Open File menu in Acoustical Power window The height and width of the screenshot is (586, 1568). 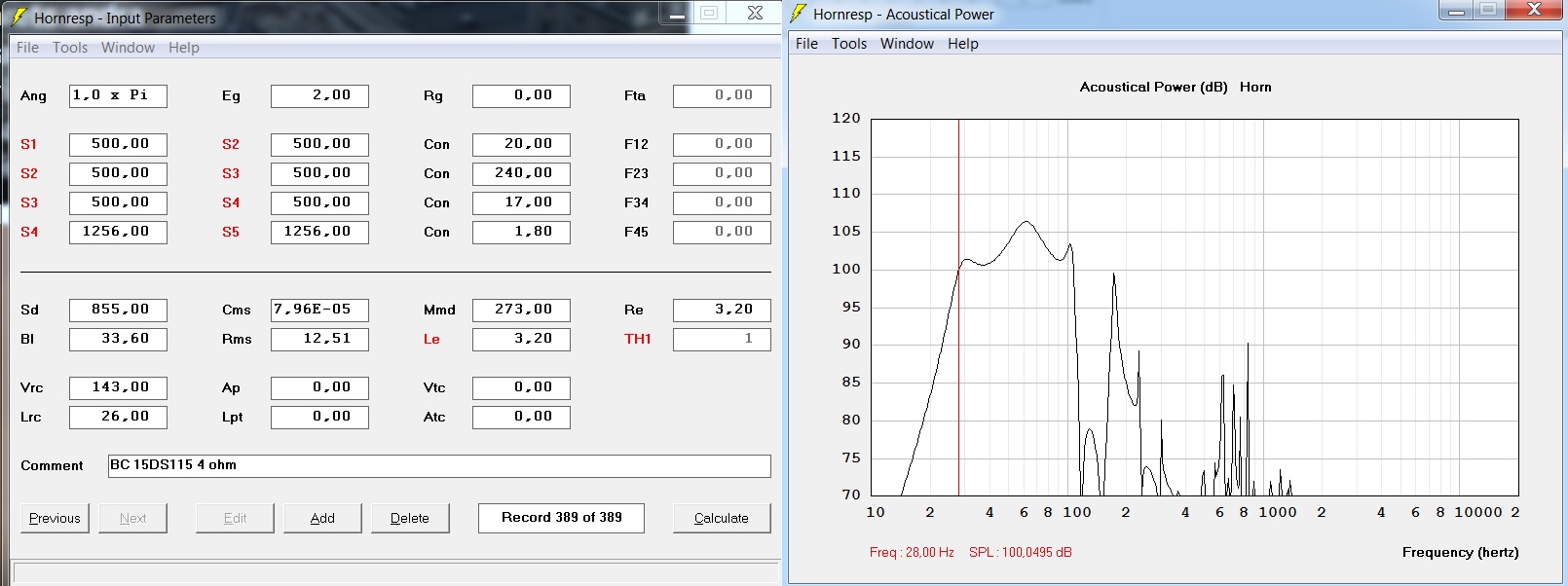click(806, 44)
